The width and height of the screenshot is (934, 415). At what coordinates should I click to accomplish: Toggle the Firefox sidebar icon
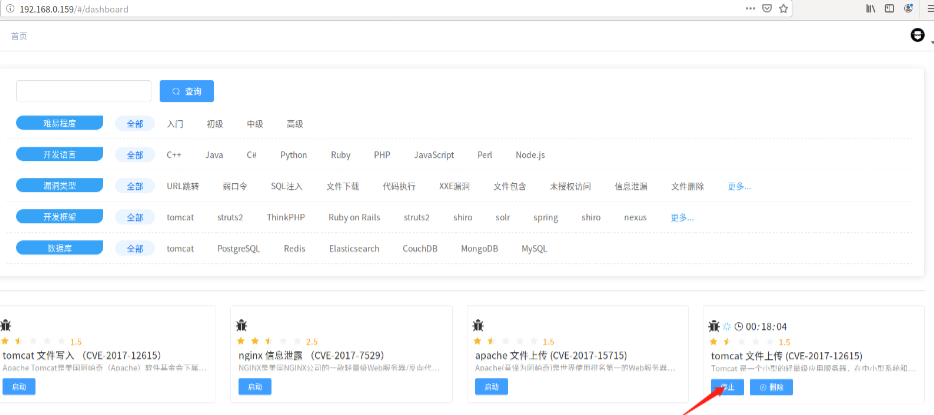[x=890, y=8]
